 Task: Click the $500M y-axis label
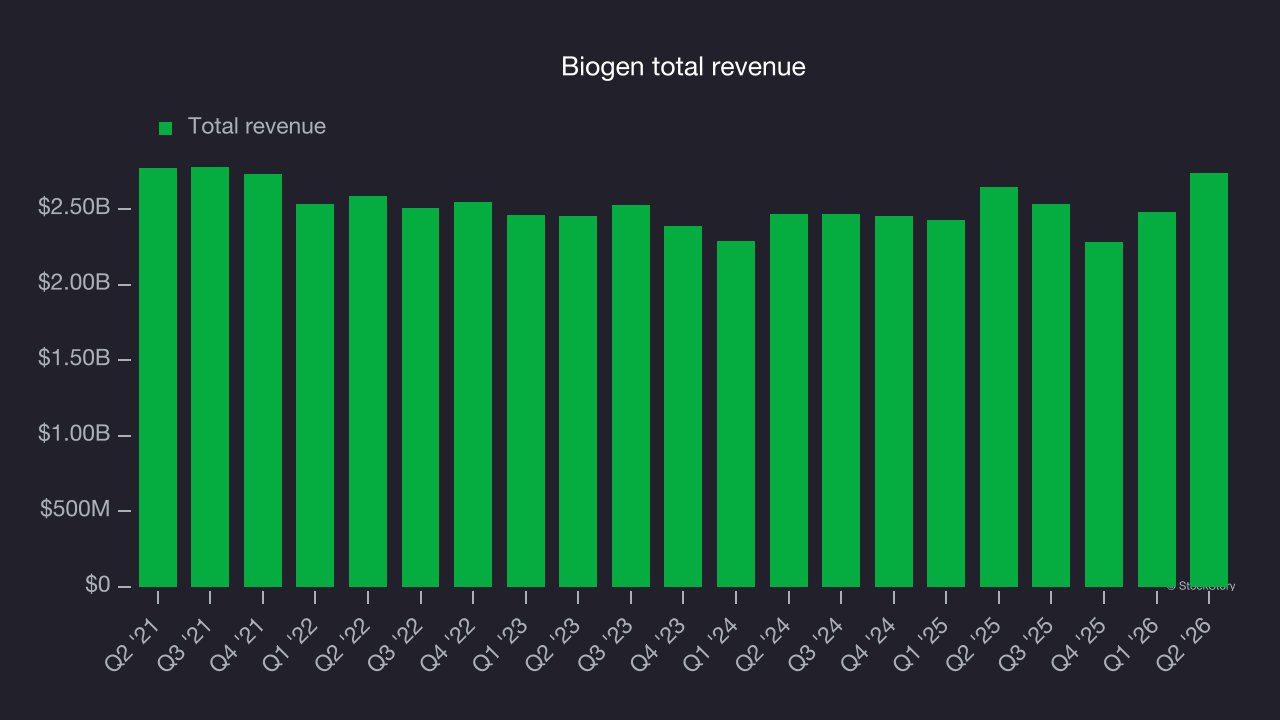click(75, 510)
